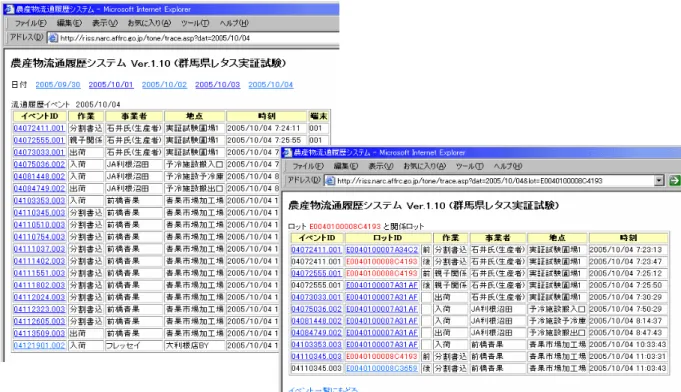
Task: Open event 04111037.003 link
Action: pos(39,249)
